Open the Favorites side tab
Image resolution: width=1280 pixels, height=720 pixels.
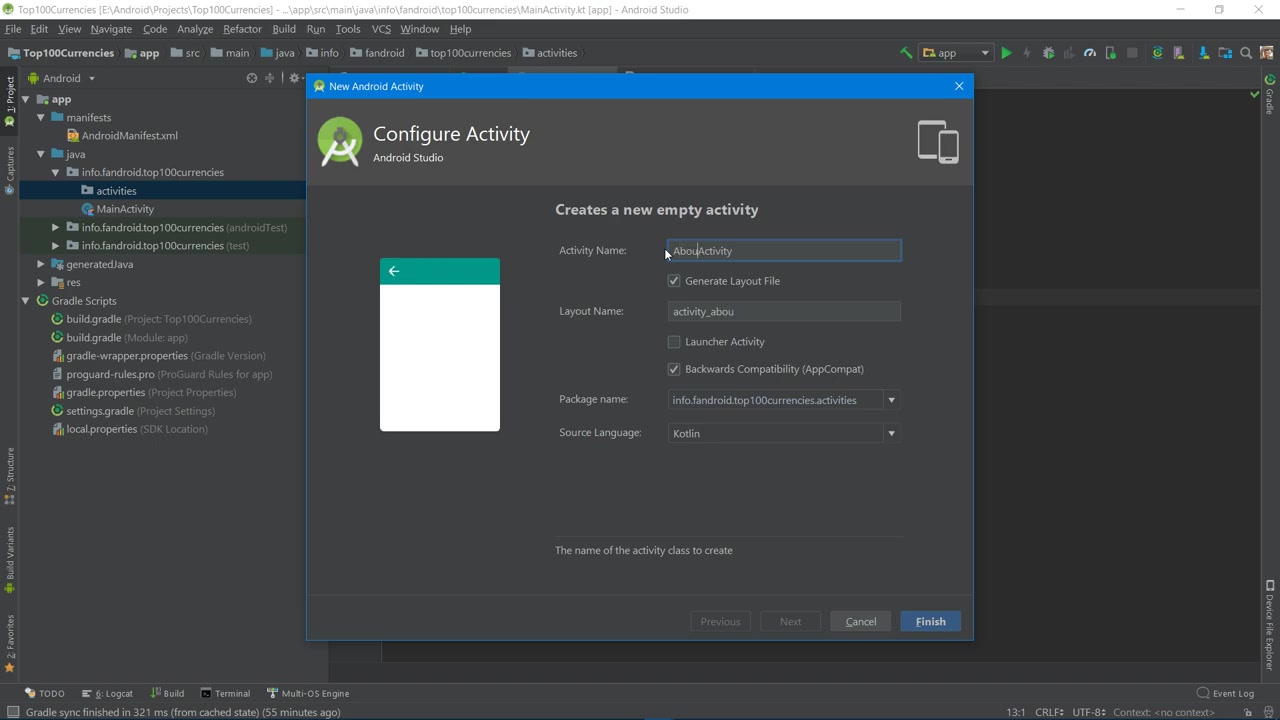tap(10, 643)
